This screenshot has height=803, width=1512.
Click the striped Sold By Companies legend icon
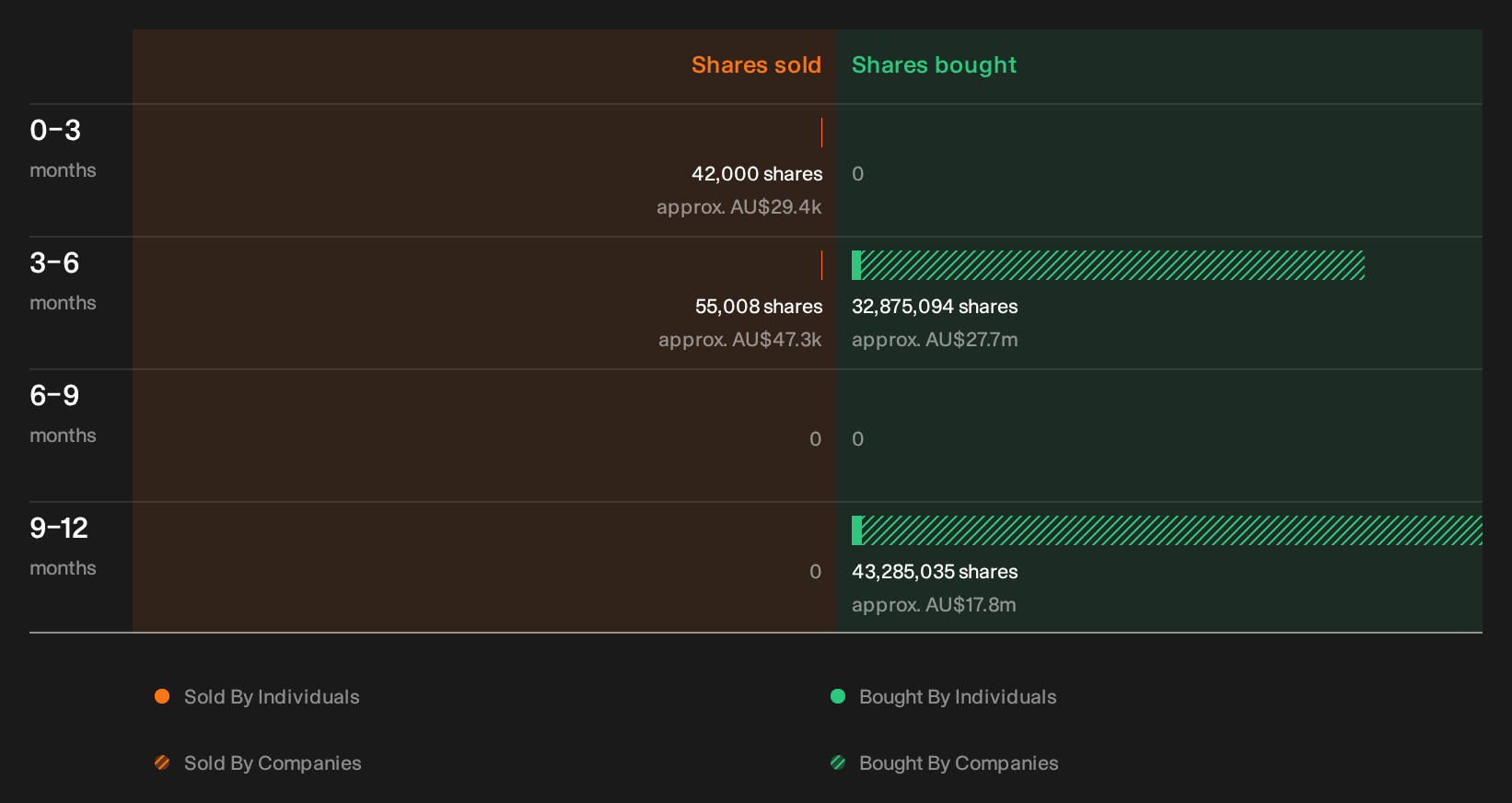pos(162,762)
